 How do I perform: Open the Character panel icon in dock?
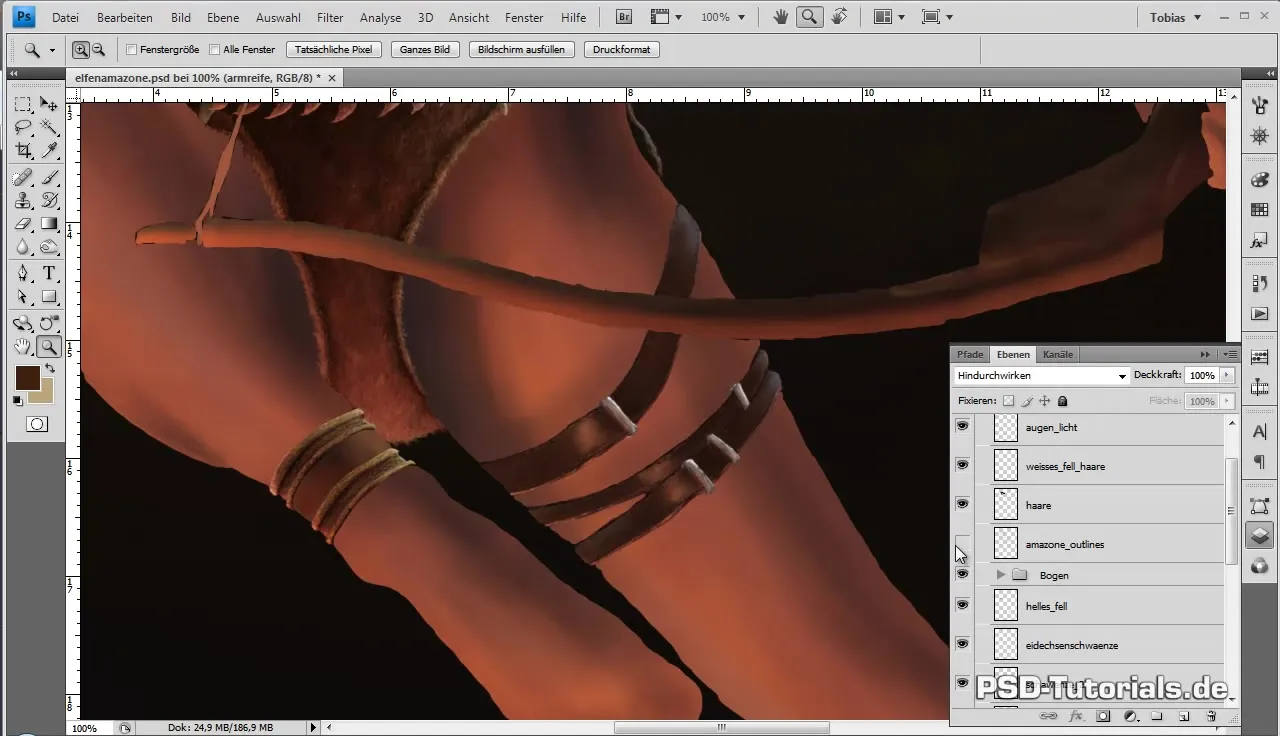[x=1260, y=431]
